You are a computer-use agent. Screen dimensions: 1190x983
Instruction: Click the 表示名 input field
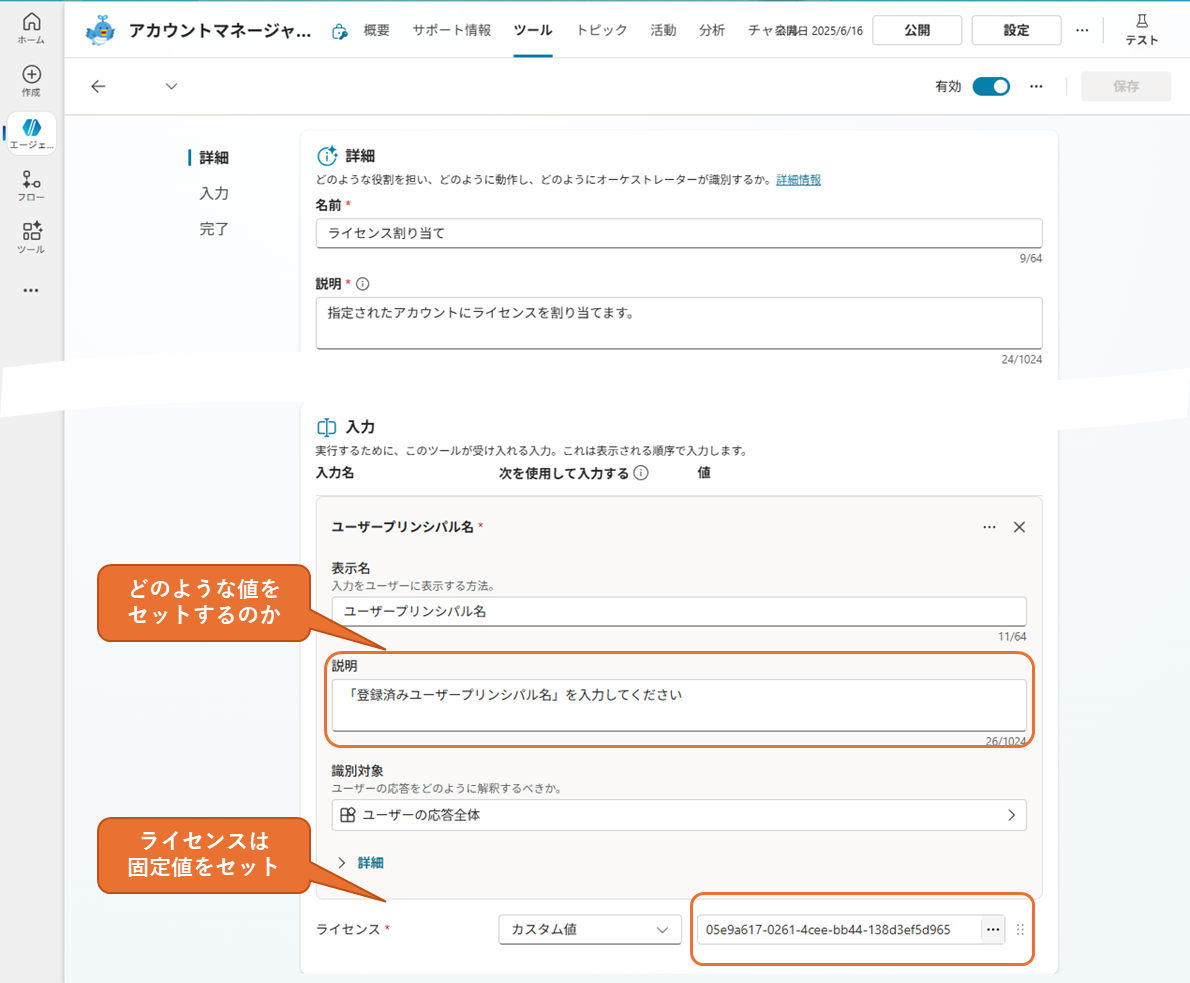[678, 611]
